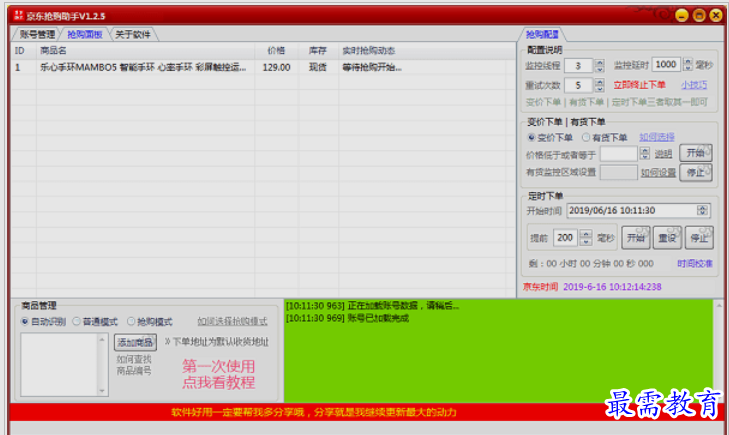Focus the product ID text area
729x435 pixels.
coord(60,365)
